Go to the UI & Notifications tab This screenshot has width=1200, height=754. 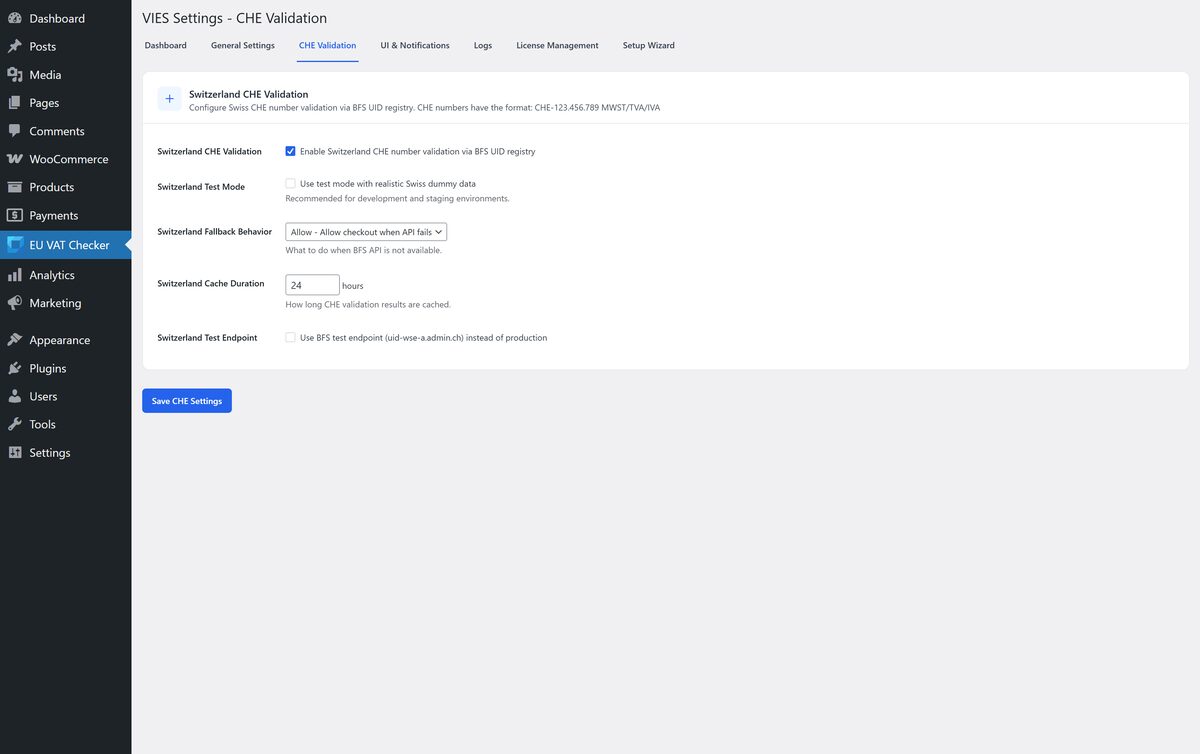tap(415, 46)
